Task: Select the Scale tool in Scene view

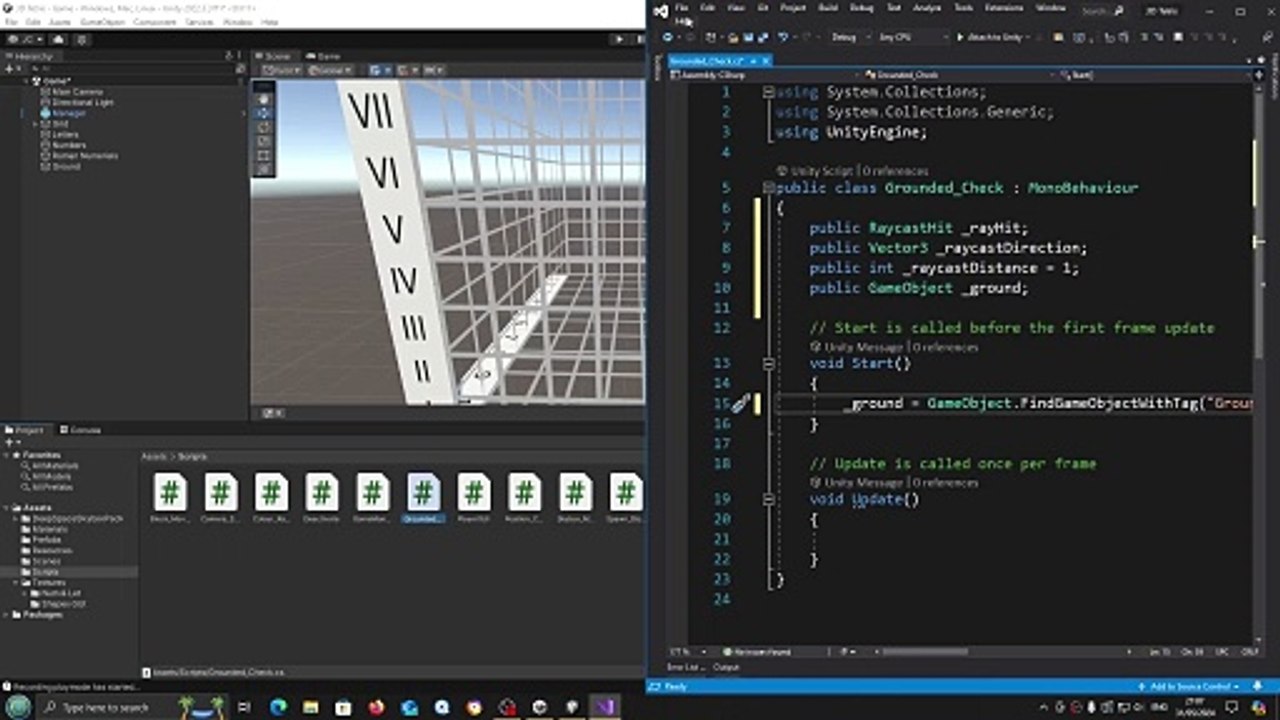Action: point(264,141)
